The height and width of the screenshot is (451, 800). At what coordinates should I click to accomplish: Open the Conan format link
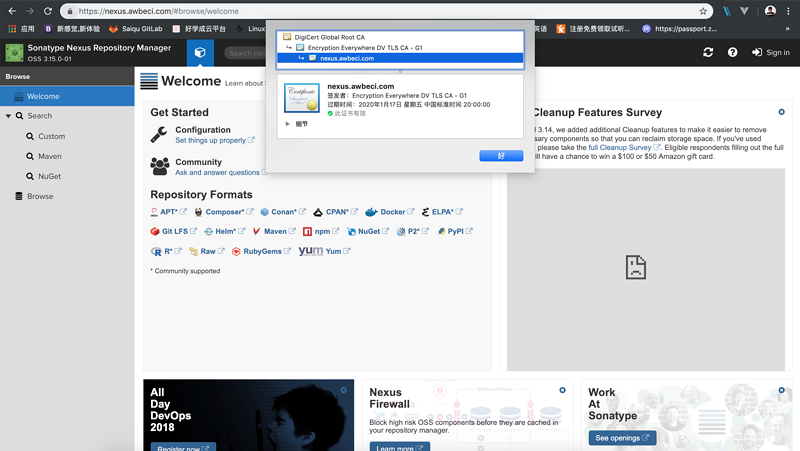pyautogui.click(x=283, y=212)
